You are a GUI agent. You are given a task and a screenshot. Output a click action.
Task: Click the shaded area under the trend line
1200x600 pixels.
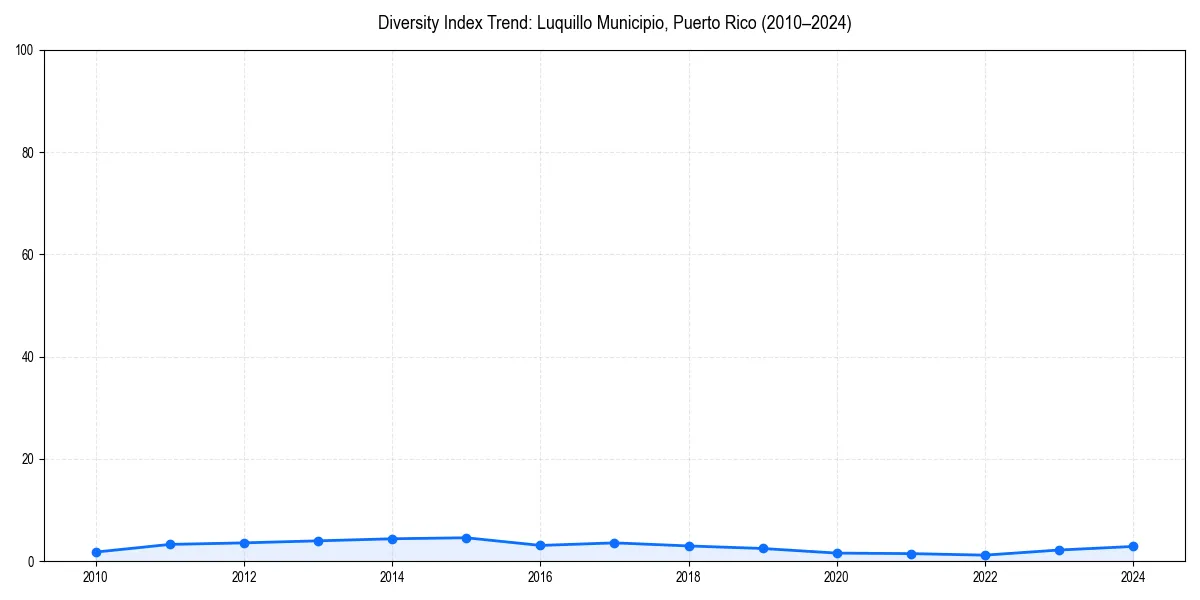(400, 552)
